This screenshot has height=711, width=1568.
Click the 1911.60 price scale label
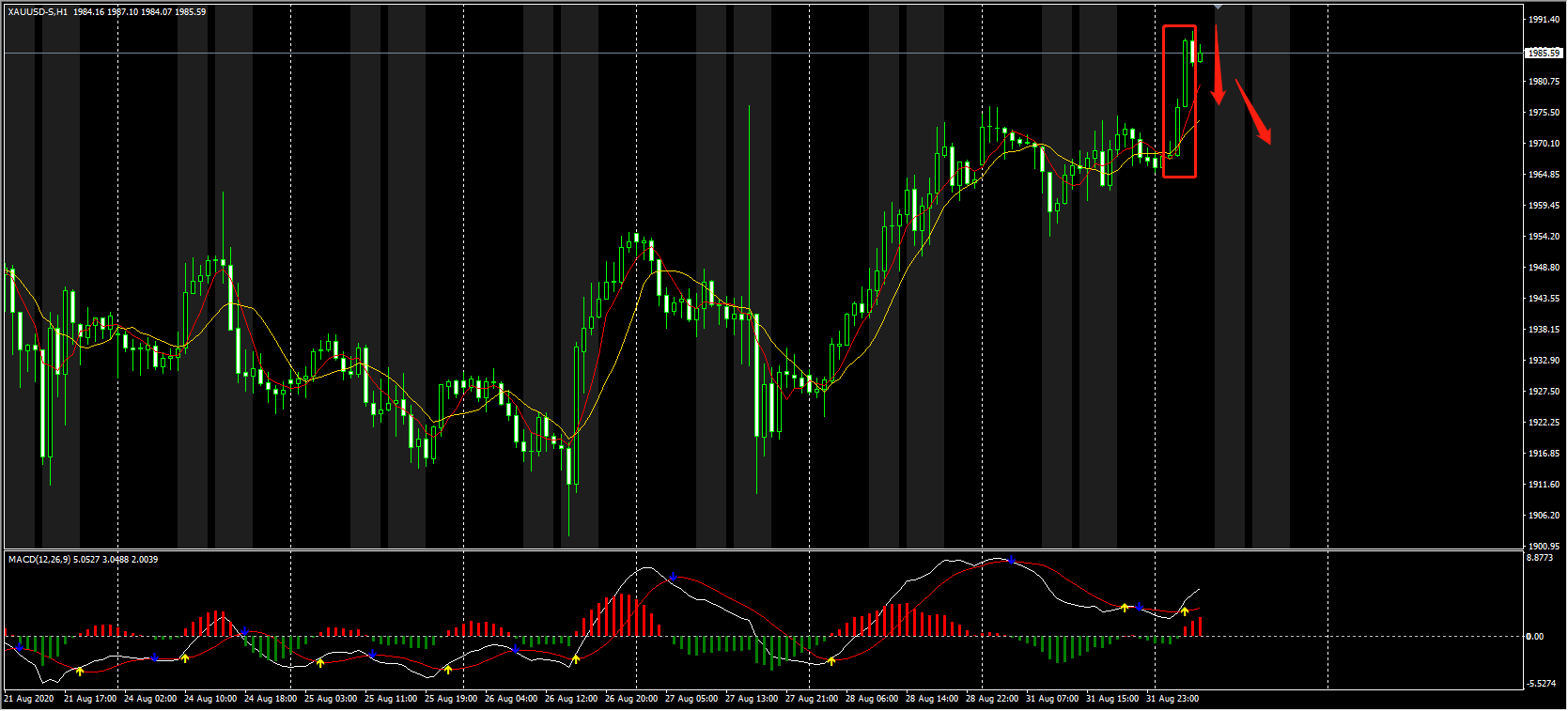point(1544,485)
